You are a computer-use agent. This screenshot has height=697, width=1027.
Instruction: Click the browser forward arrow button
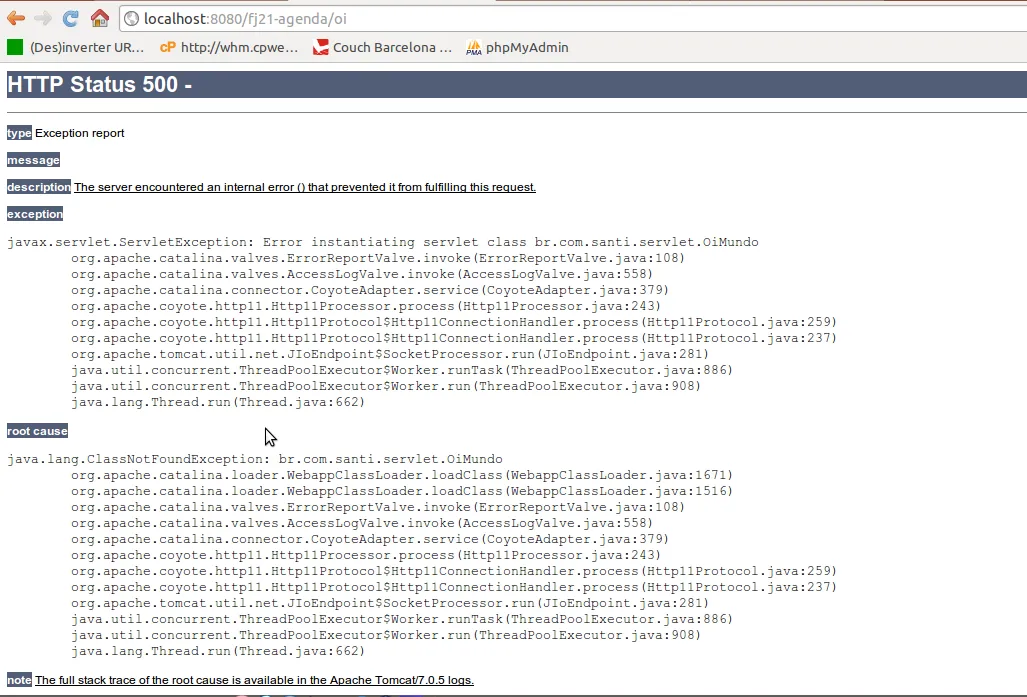click(x=43, y=18)
